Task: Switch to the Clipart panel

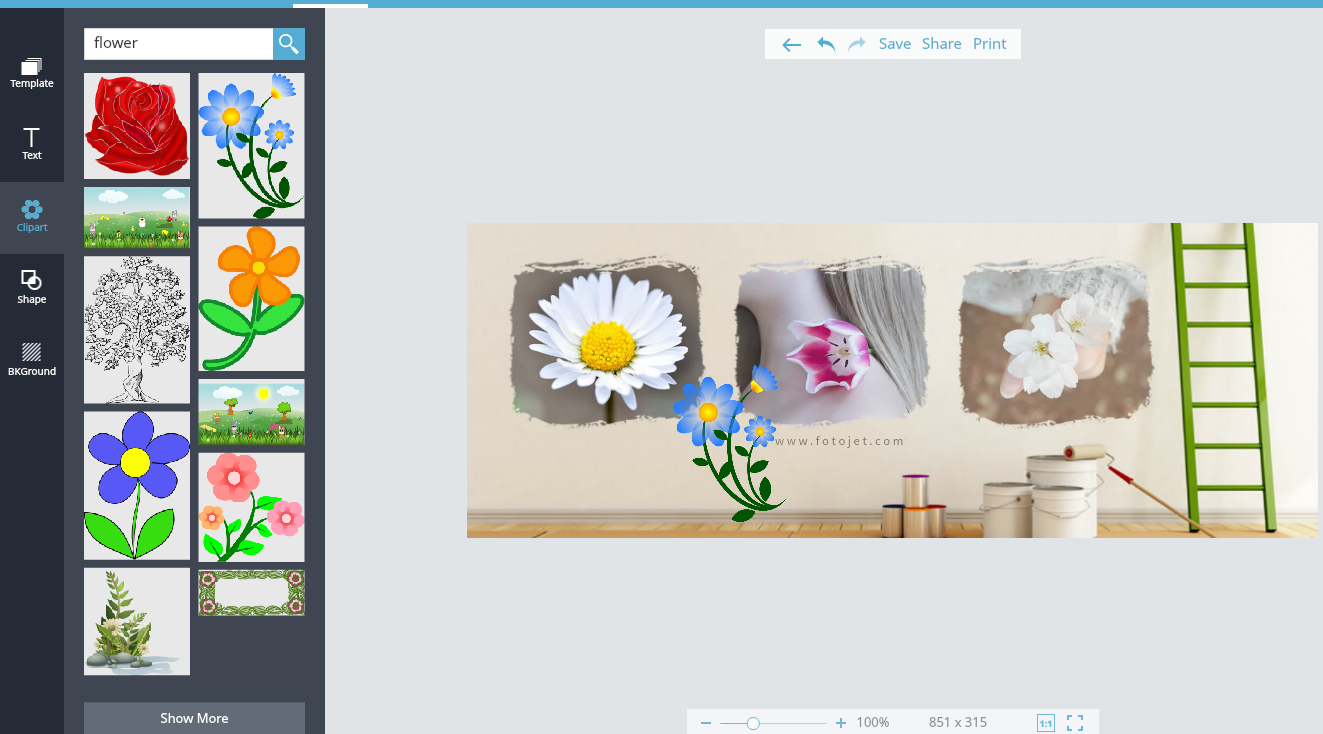Action: click(32, 216)
